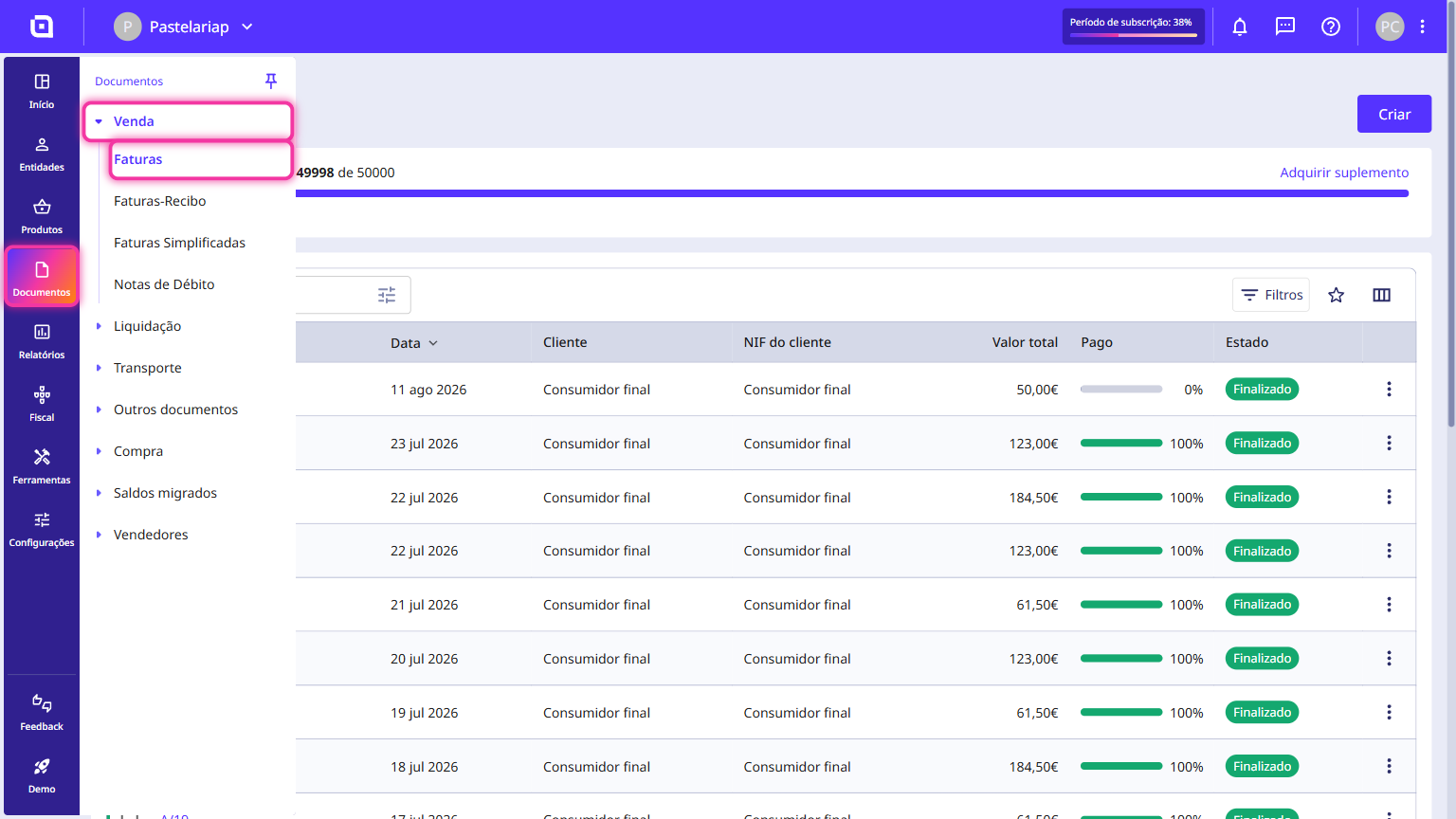This screenshot has width=1456, height=819.
Task: Click the search options sliders icon
Action: click(x=387, y=295)
